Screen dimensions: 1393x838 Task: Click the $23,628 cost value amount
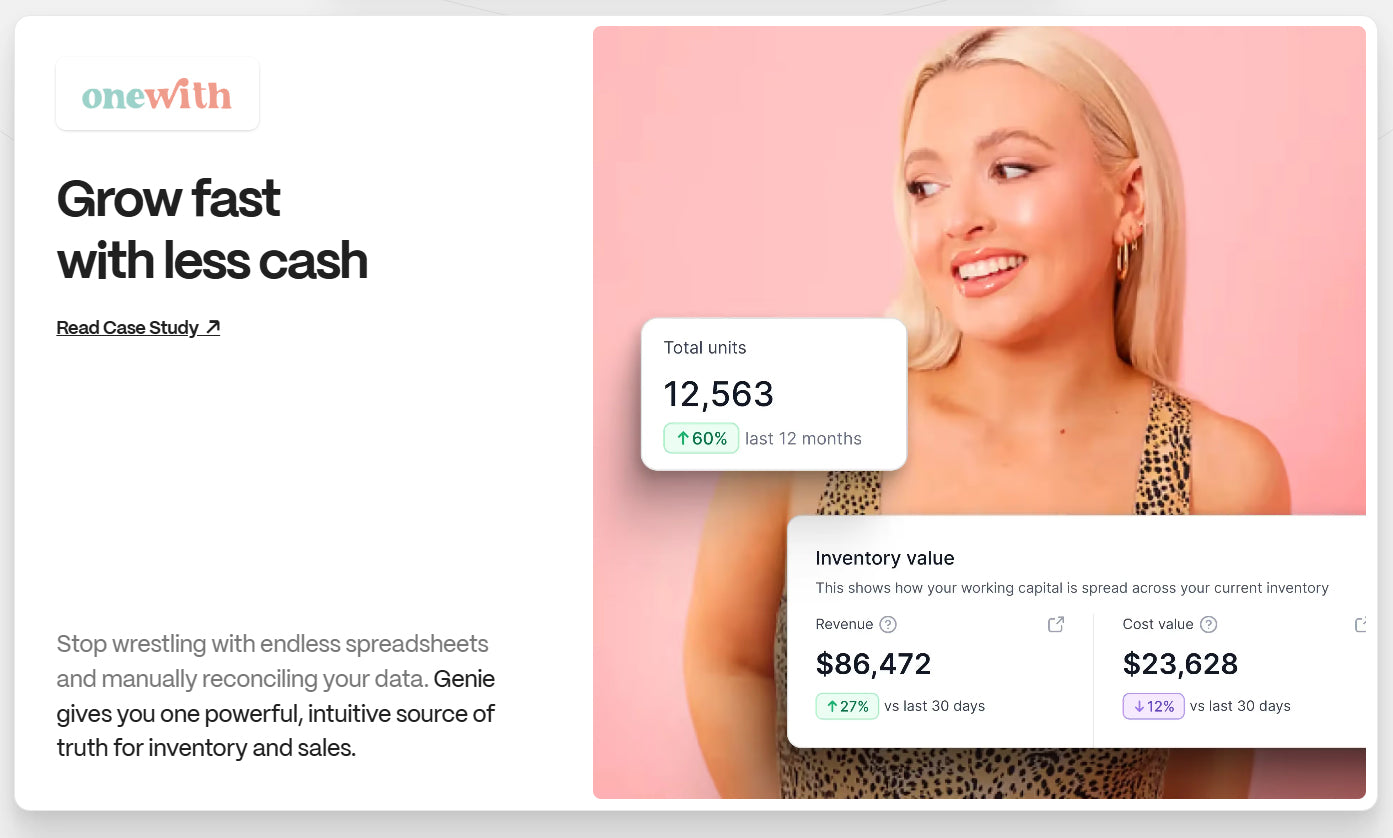point(1180,664)
